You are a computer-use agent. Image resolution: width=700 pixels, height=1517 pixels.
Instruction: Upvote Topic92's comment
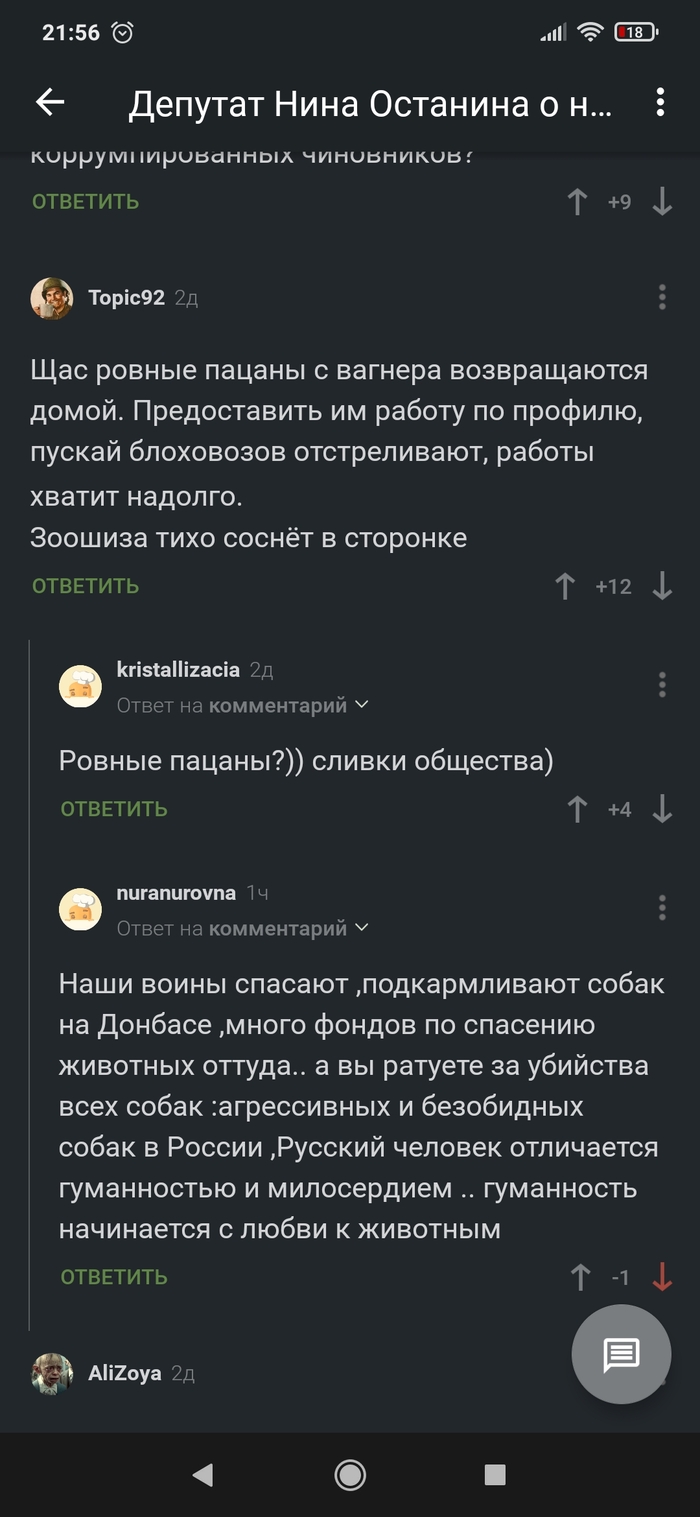[565, 586]
